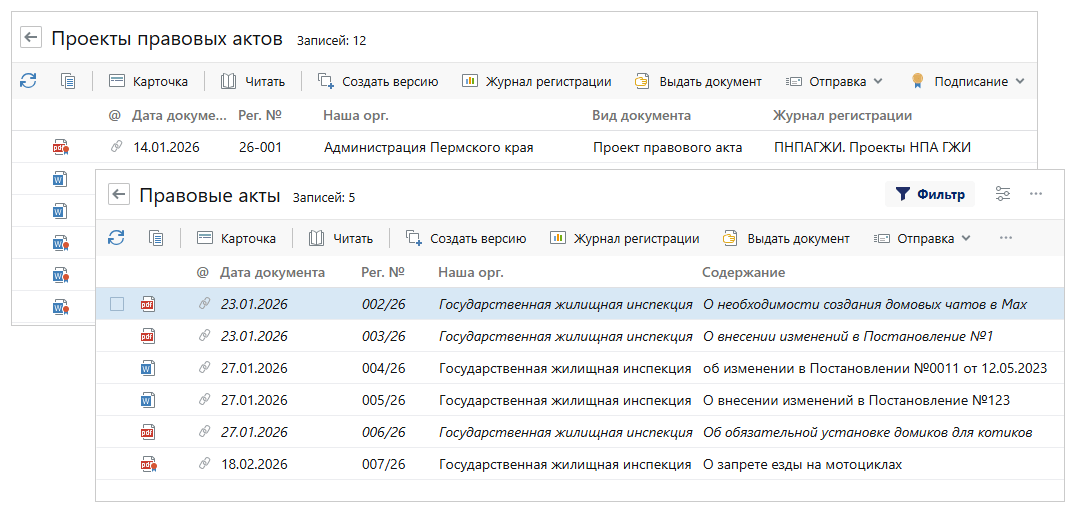Click the back arrow beside Правовые акты

119,195
